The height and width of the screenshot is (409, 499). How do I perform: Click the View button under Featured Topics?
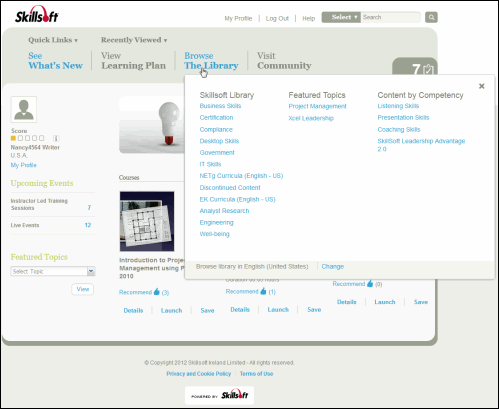(x=83, y=289)
